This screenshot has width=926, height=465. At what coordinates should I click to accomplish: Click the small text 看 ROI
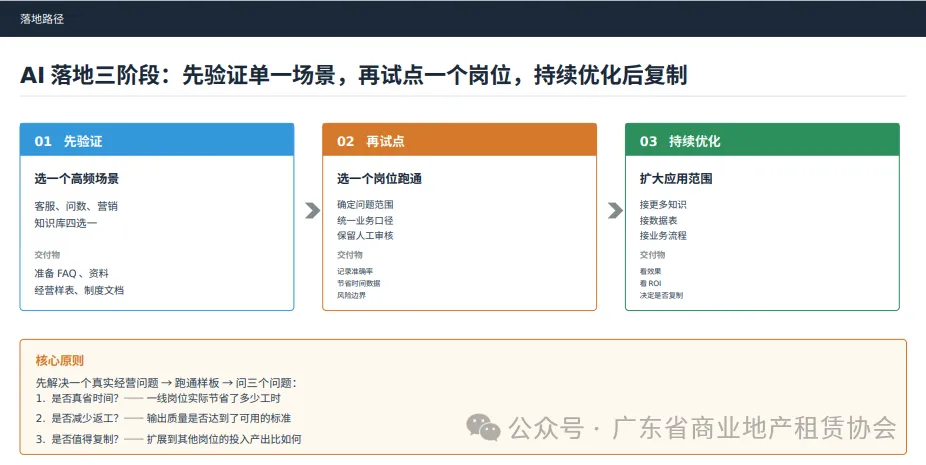(651, 283)
